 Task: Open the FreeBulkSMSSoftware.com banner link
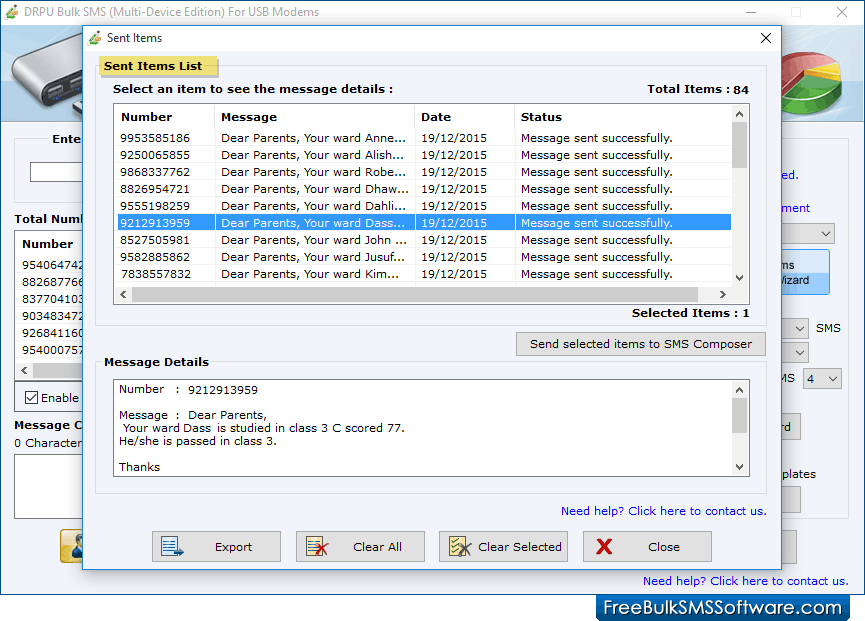click(x=721, y=606)
